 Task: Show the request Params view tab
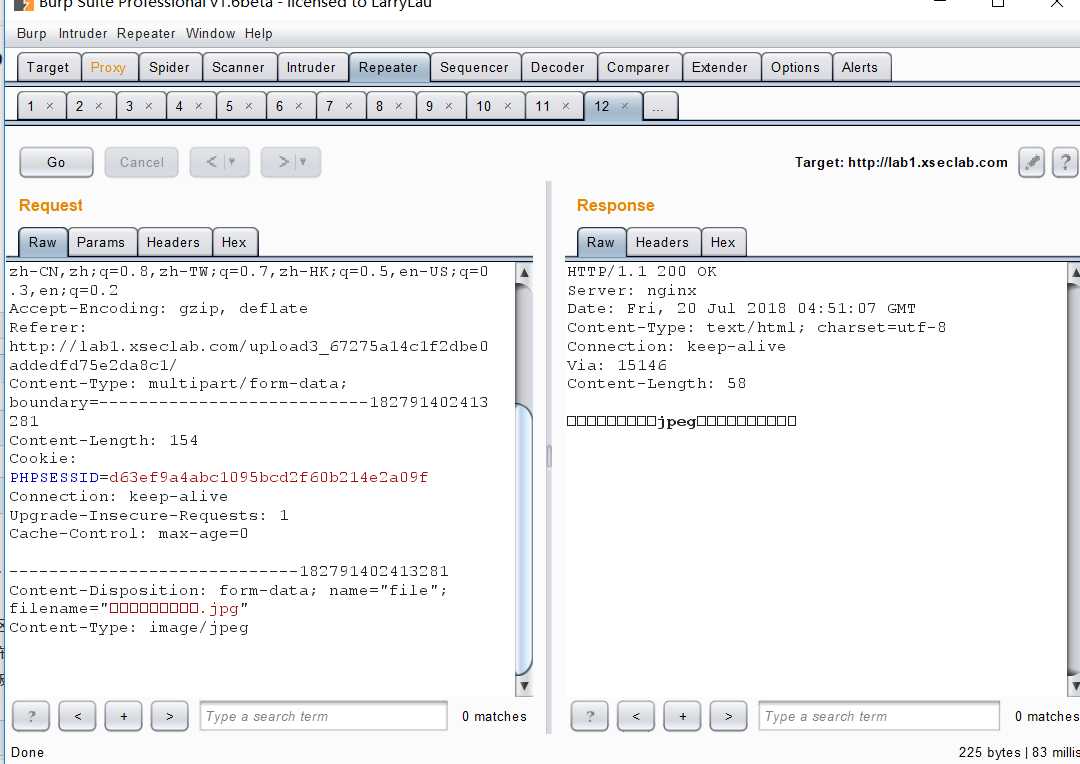tap(101, 242)
